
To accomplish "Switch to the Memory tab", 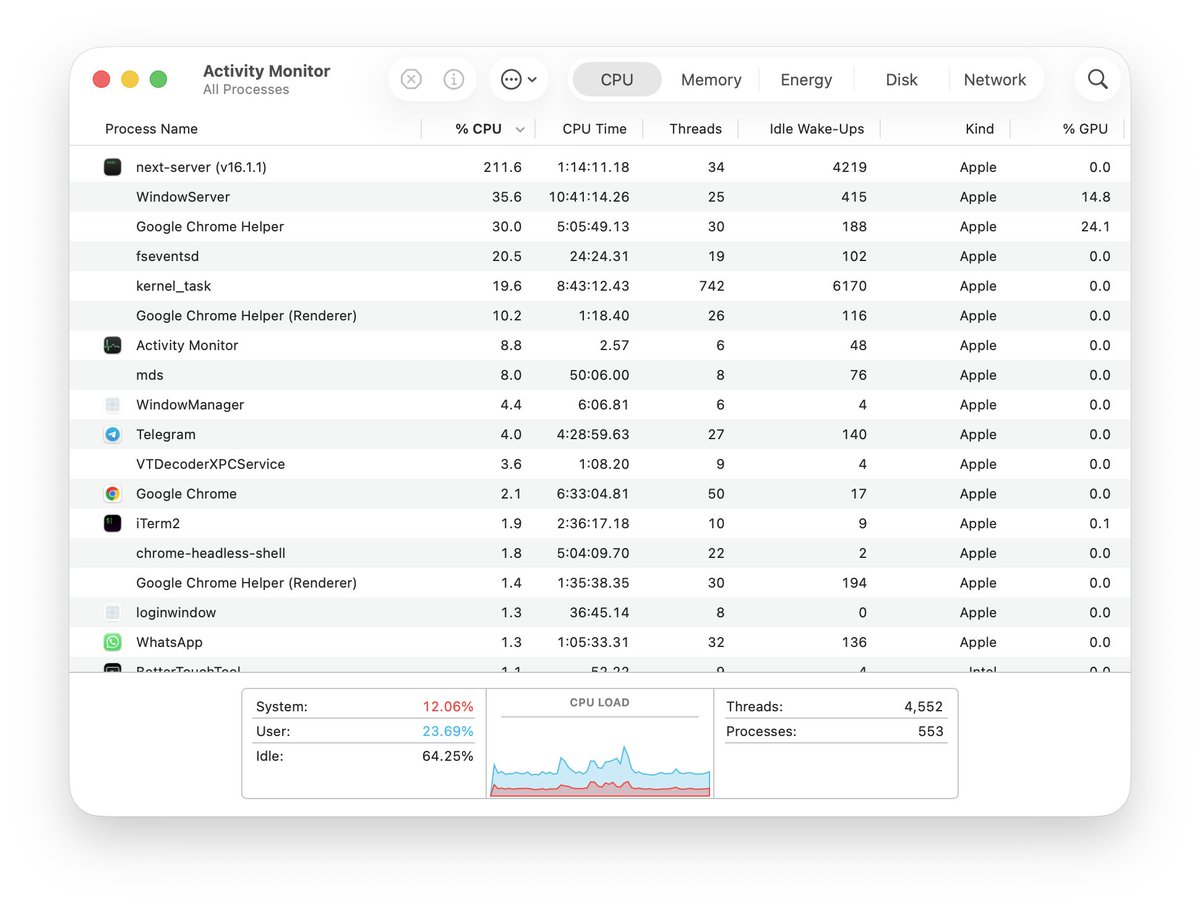I will click(711, 80).
